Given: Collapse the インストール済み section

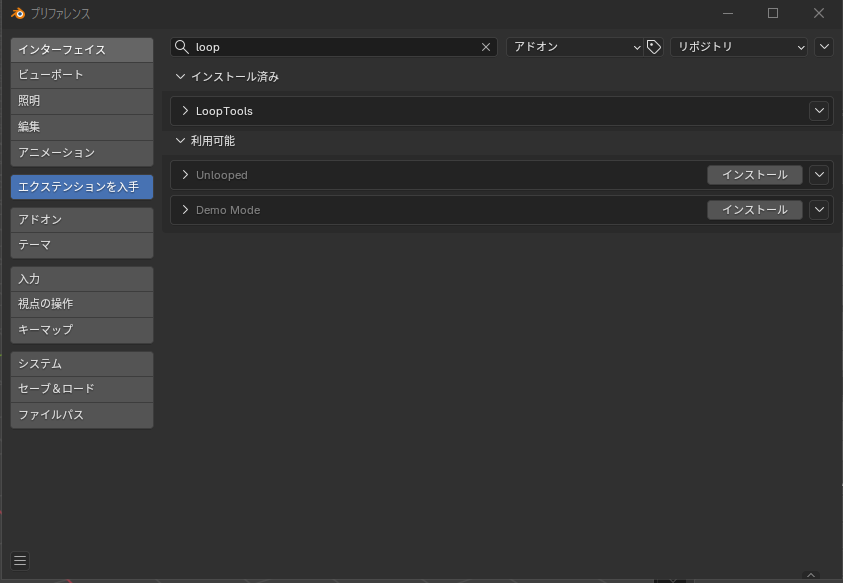Looking at the screenshot, I should click(181, 77).
